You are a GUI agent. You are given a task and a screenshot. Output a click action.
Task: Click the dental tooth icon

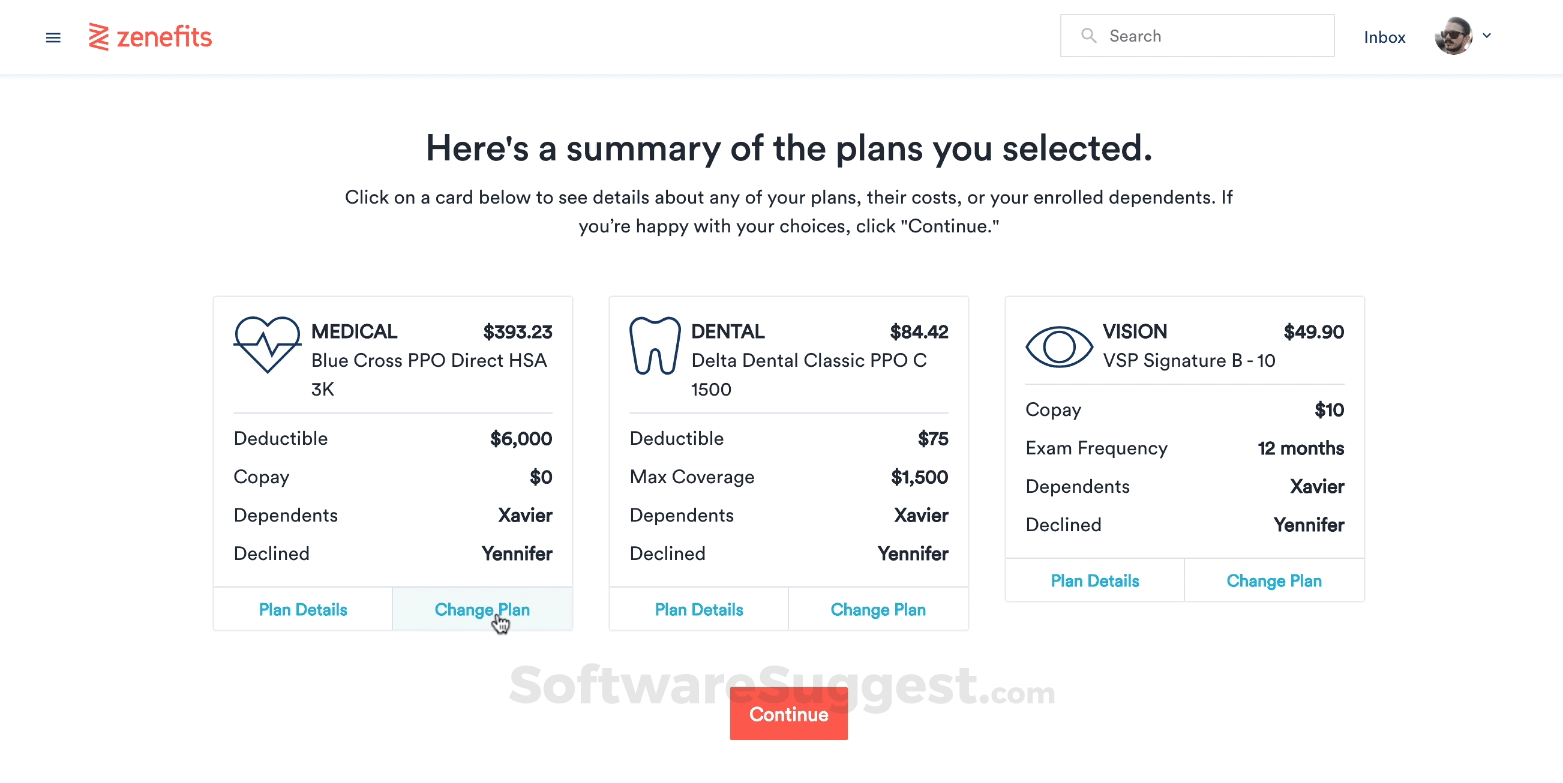pos(654,345)
